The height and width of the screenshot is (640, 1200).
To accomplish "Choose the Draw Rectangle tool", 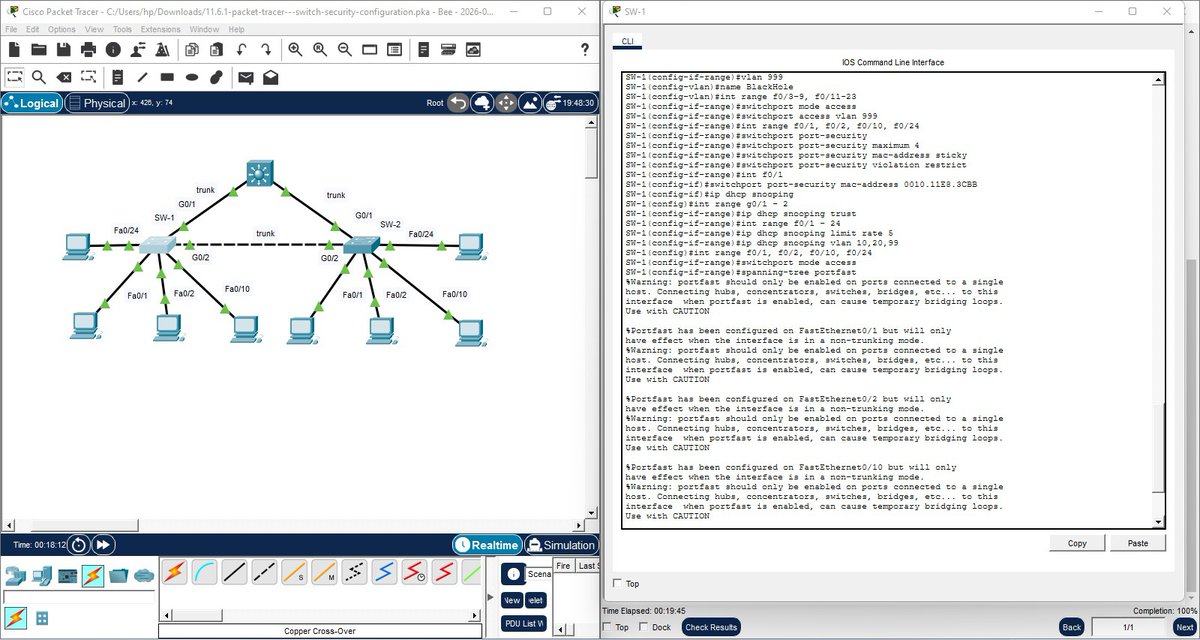I will click(x=167, y=76).
